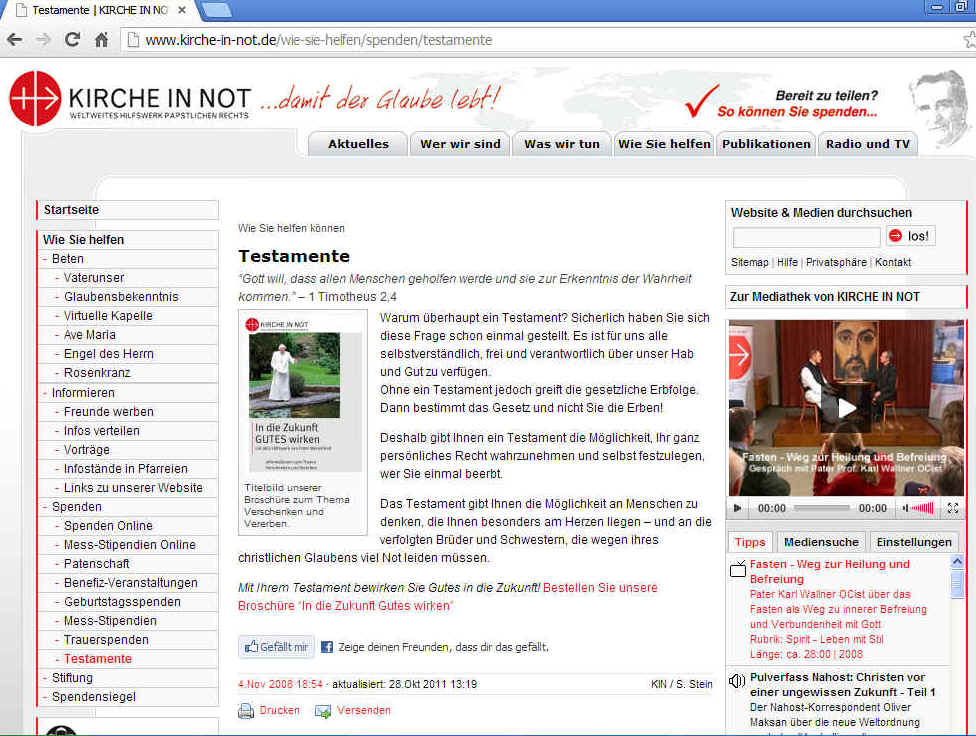
Task: Click the red checkmark spenden banner
Action: tap(781, 103)
